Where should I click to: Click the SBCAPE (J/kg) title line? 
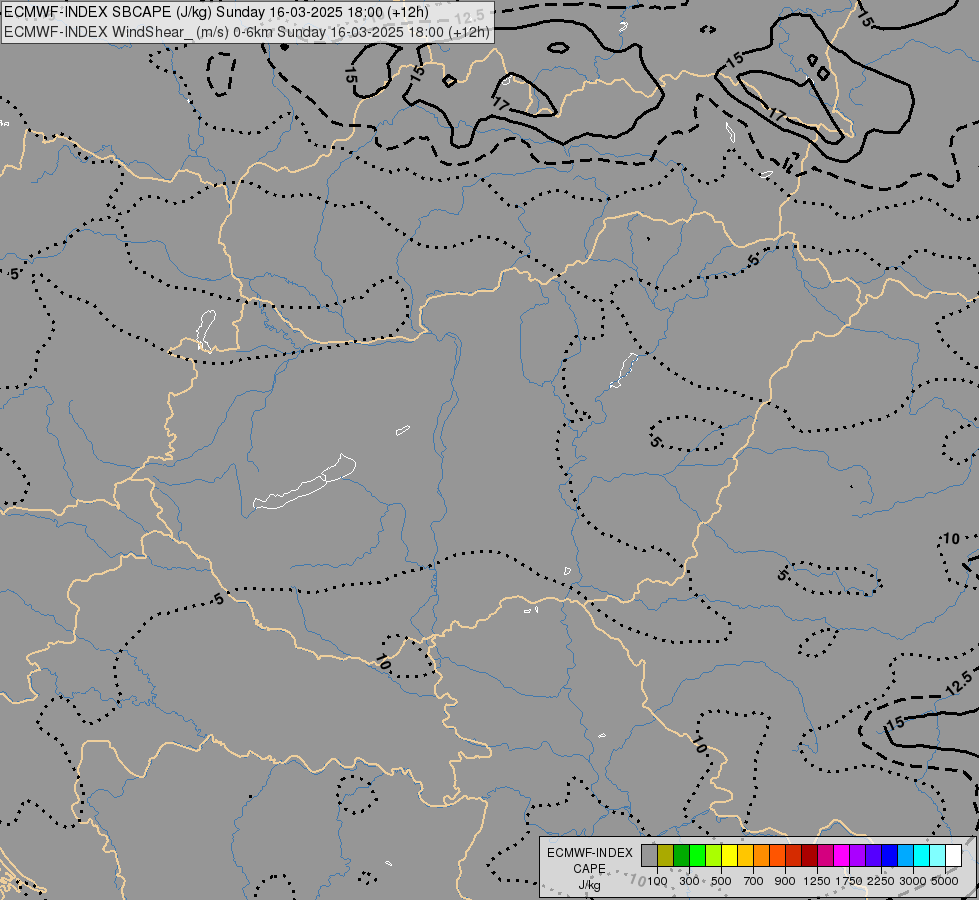[217, 13]
